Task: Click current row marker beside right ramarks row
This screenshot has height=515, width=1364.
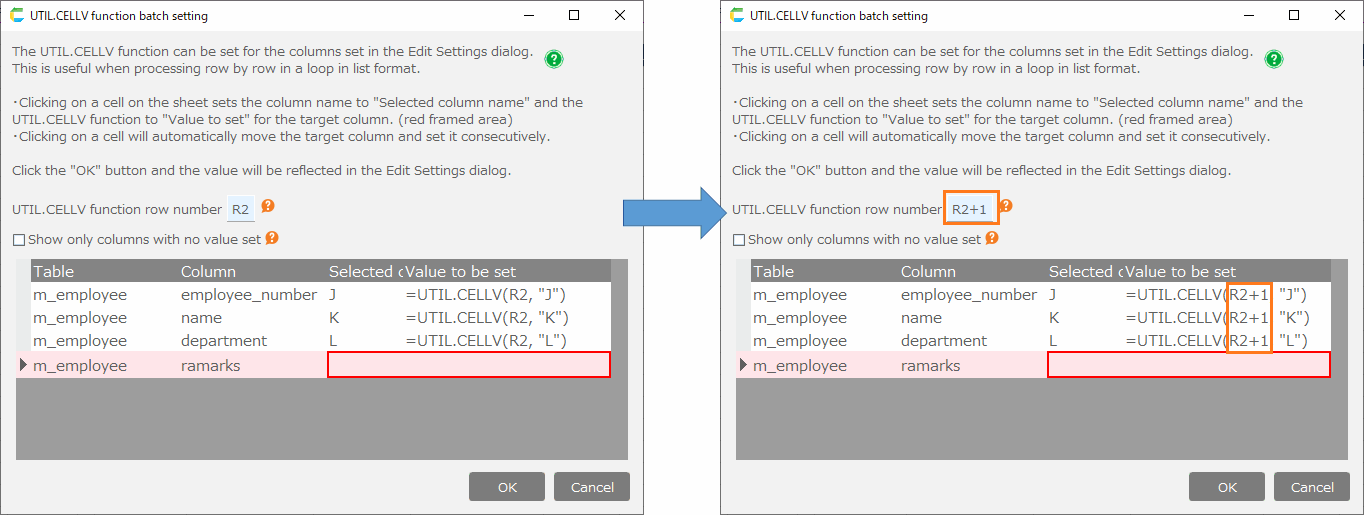Action: click(744, 365)
